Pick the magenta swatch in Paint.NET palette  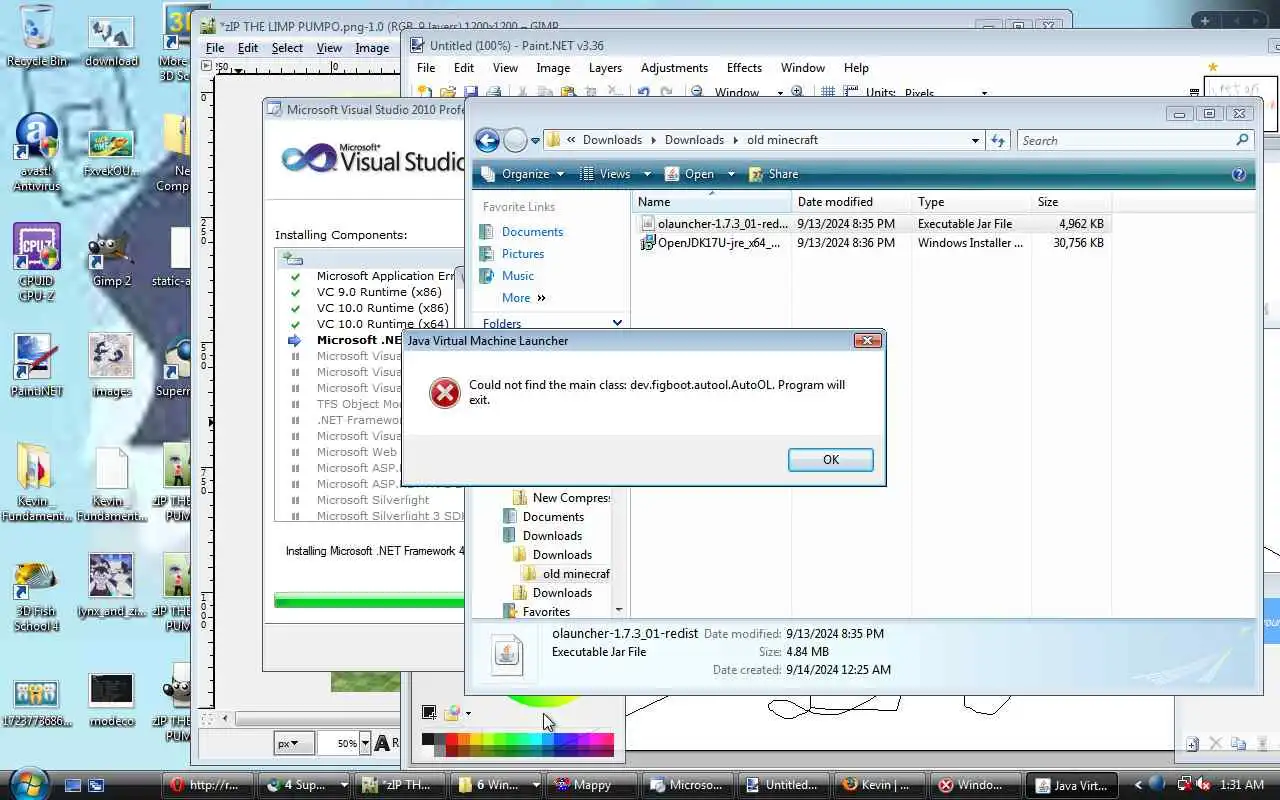594,739
